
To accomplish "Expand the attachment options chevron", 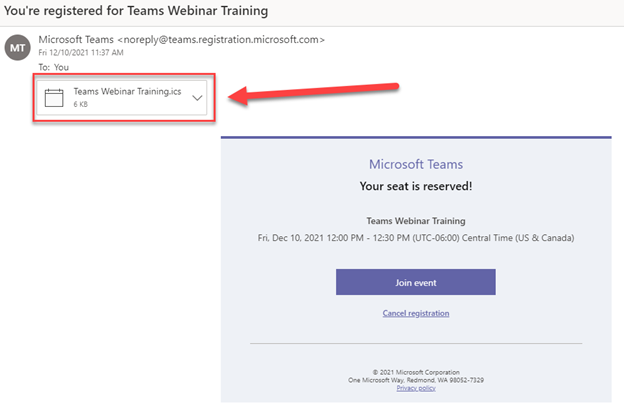I will click(x=197, y=97).
